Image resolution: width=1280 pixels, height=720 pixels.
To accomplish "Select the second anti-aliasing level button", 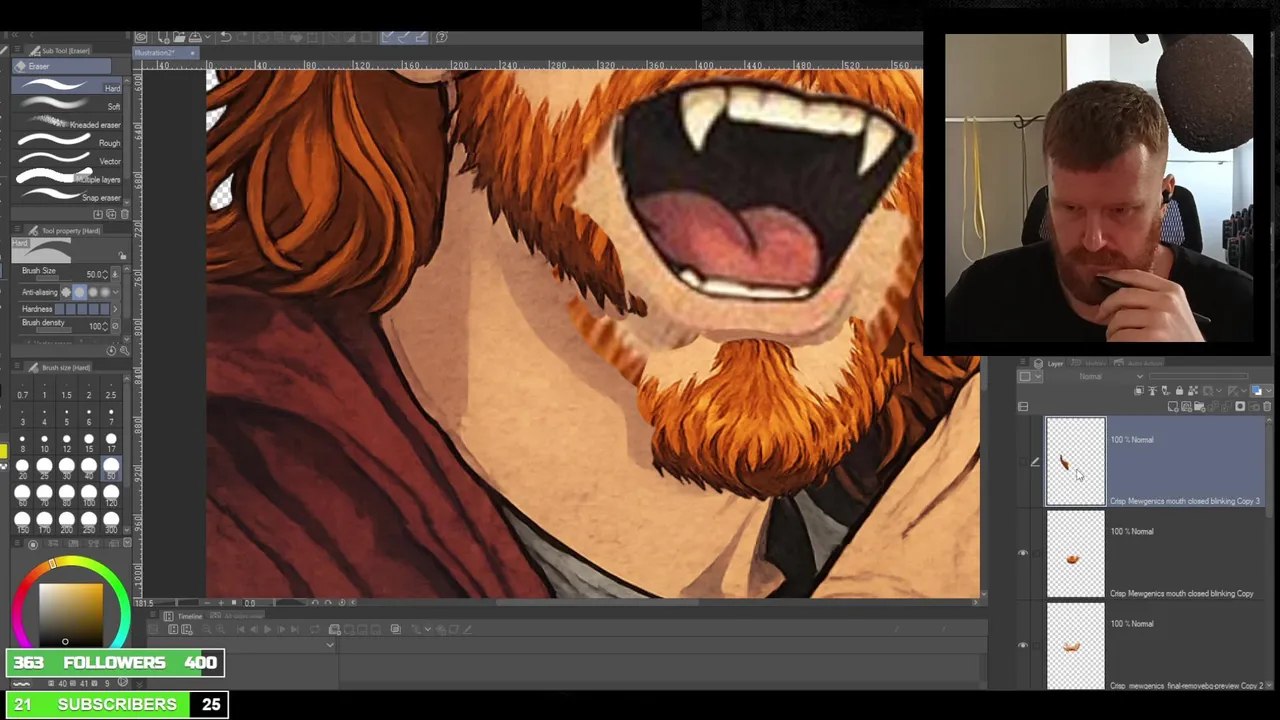I will (x=80, y=292).
